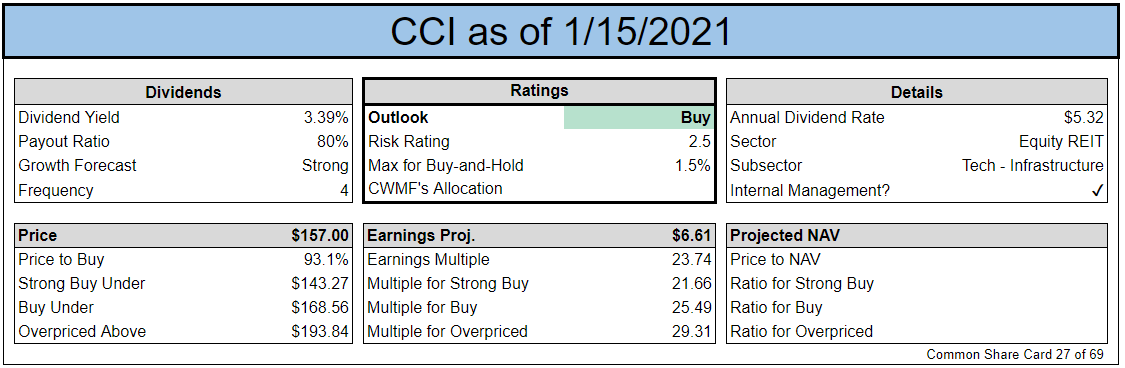This screenshot has width=1125, height=368.
Task: Select the Earnings Proj. $6.61 value
Action: pyautogui.click(x=692, y=235)
